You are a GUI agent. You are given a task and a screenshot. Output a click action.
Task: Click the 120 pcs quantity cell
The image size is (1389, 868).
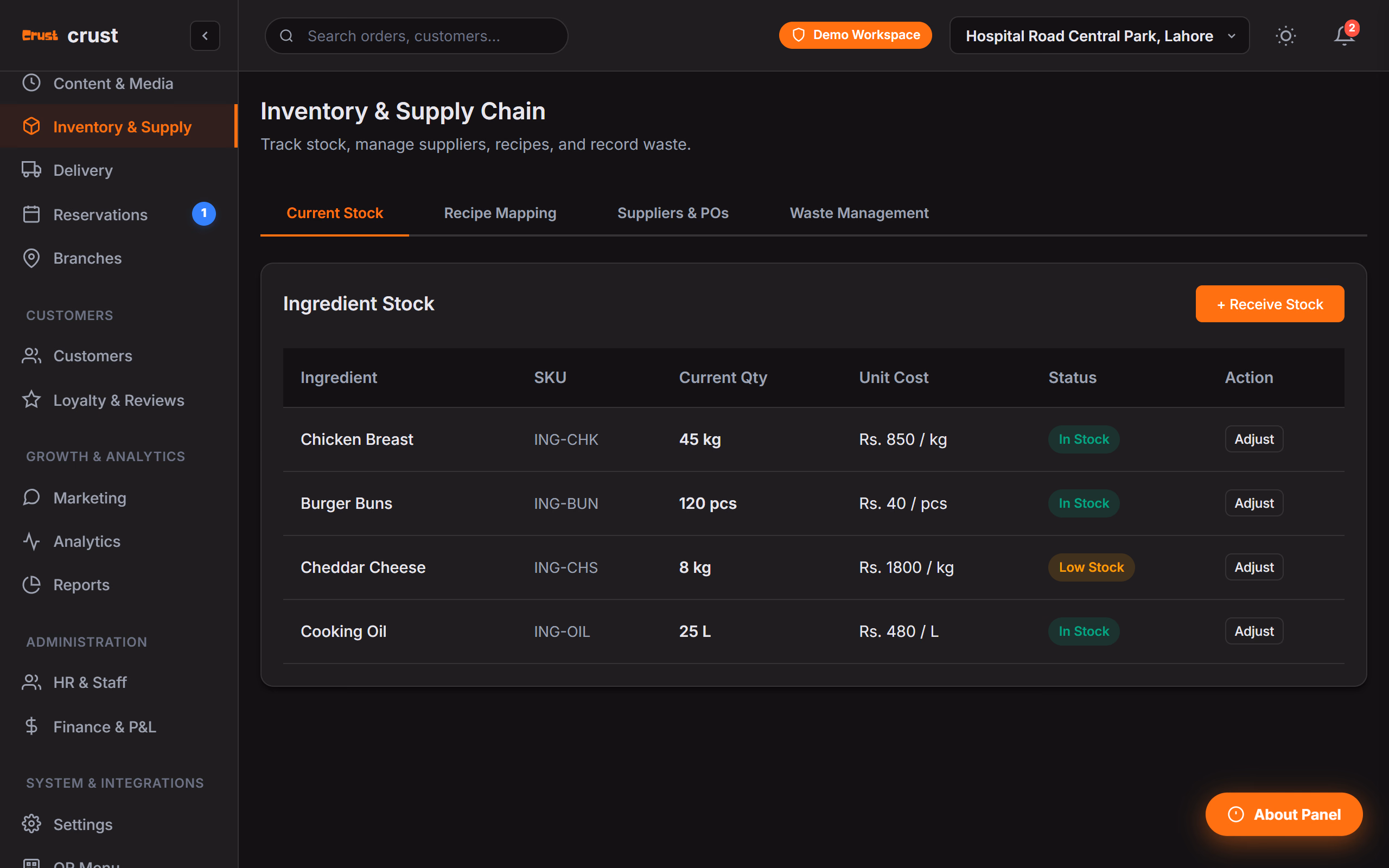(x=708, y=503)
